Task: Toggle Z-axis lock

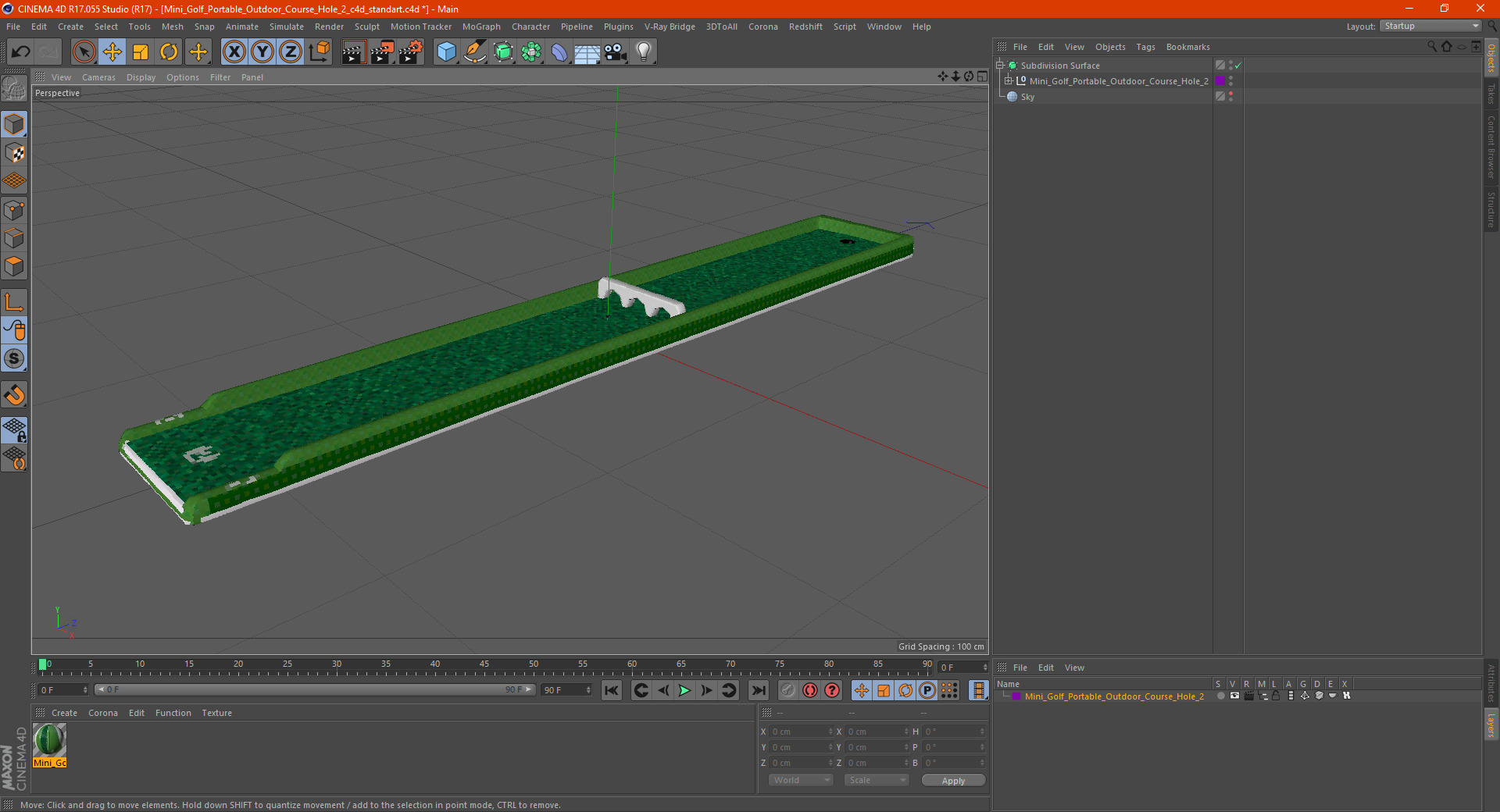Action: pos(291,52)
